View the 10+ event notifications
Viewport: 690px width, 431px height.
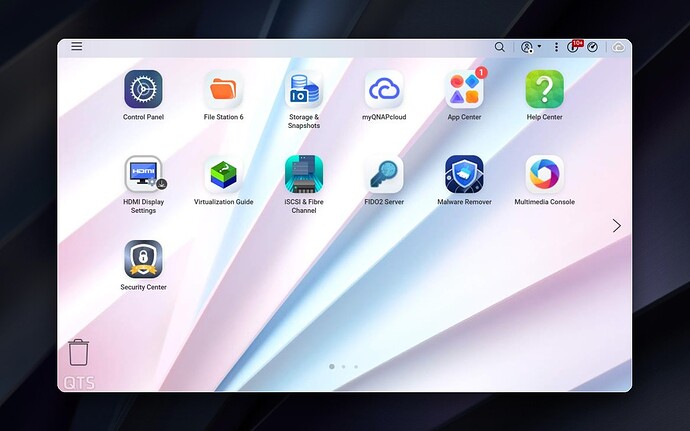[x=574, y=46]
